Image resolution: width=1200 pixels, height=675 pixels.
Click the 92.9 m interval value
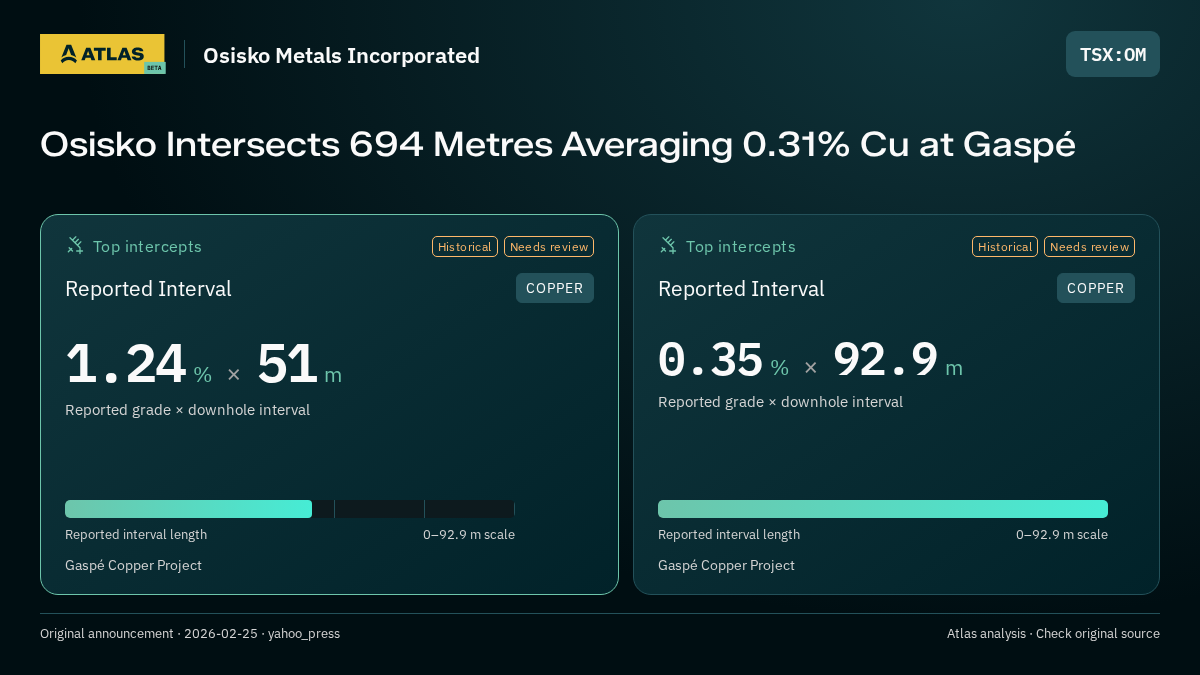[897, 360]
